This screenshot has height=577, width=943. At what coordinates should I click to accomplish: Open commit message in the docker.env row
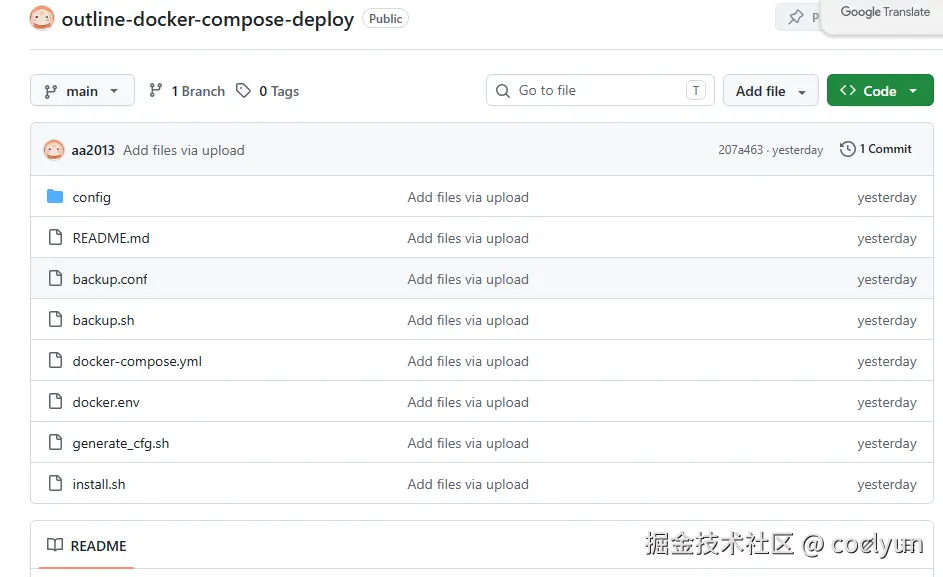[468, 402]
